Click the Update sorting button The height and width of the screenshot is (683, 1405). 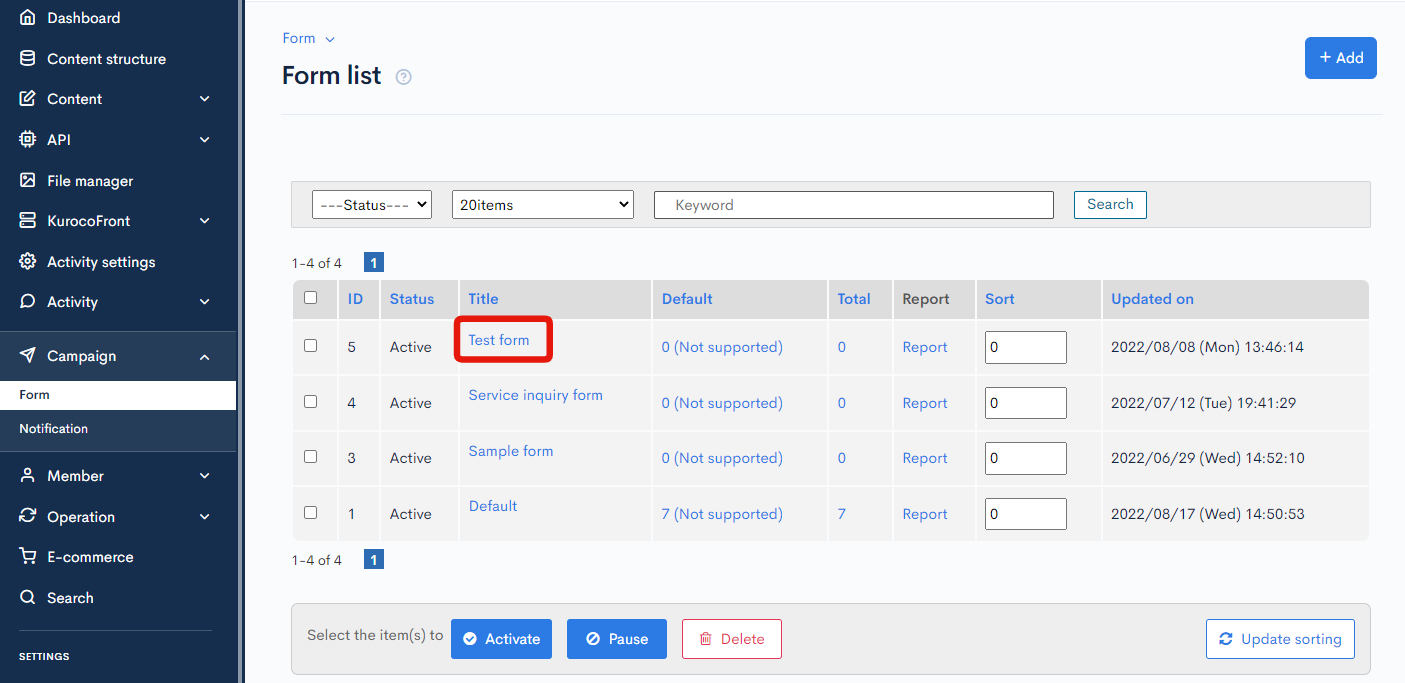(1281, 639)
